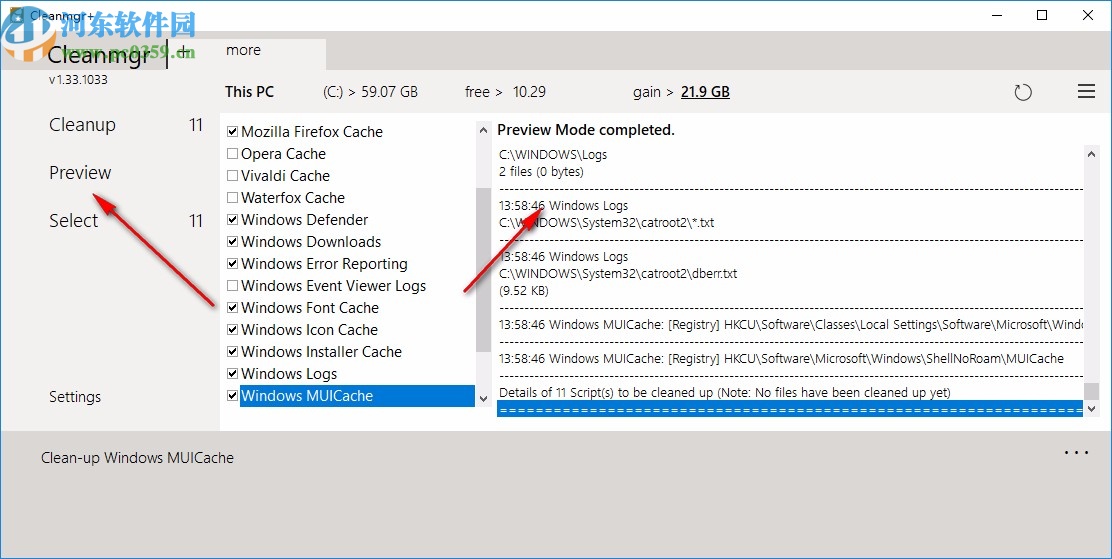Click the Cleanmgr title logo text
The height and width of the screenshot is (559, 1112).
click(99, 54)
